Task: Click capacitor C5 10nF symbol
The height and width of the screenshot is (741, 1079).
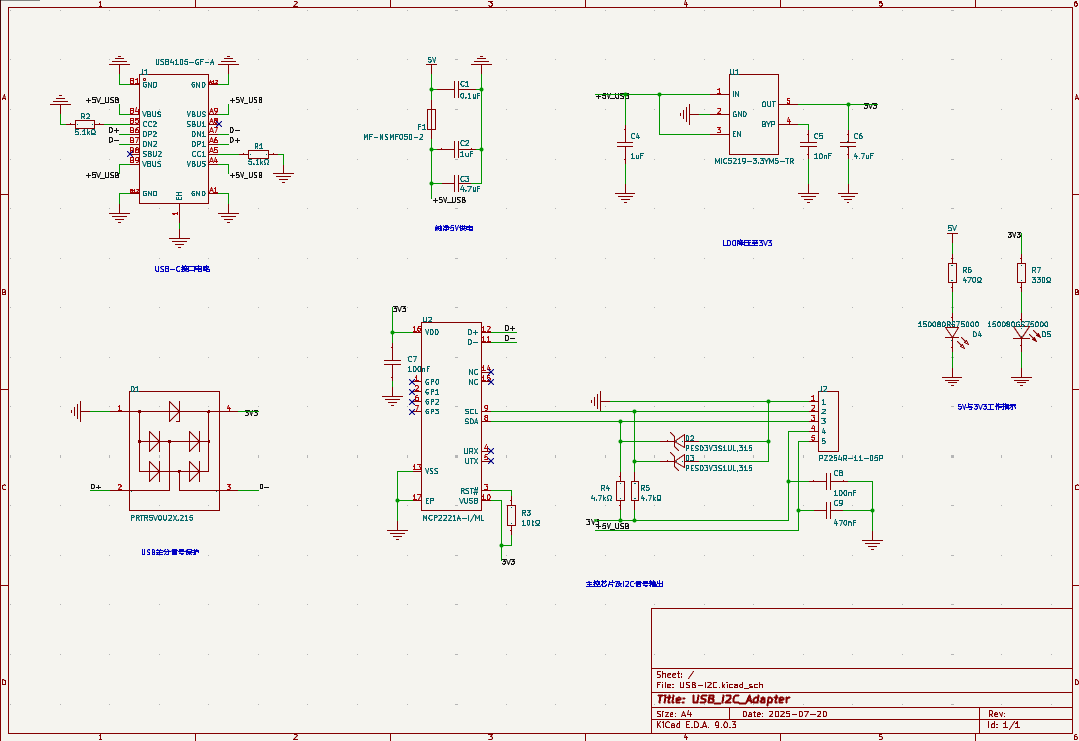Action: pos(808,144)
